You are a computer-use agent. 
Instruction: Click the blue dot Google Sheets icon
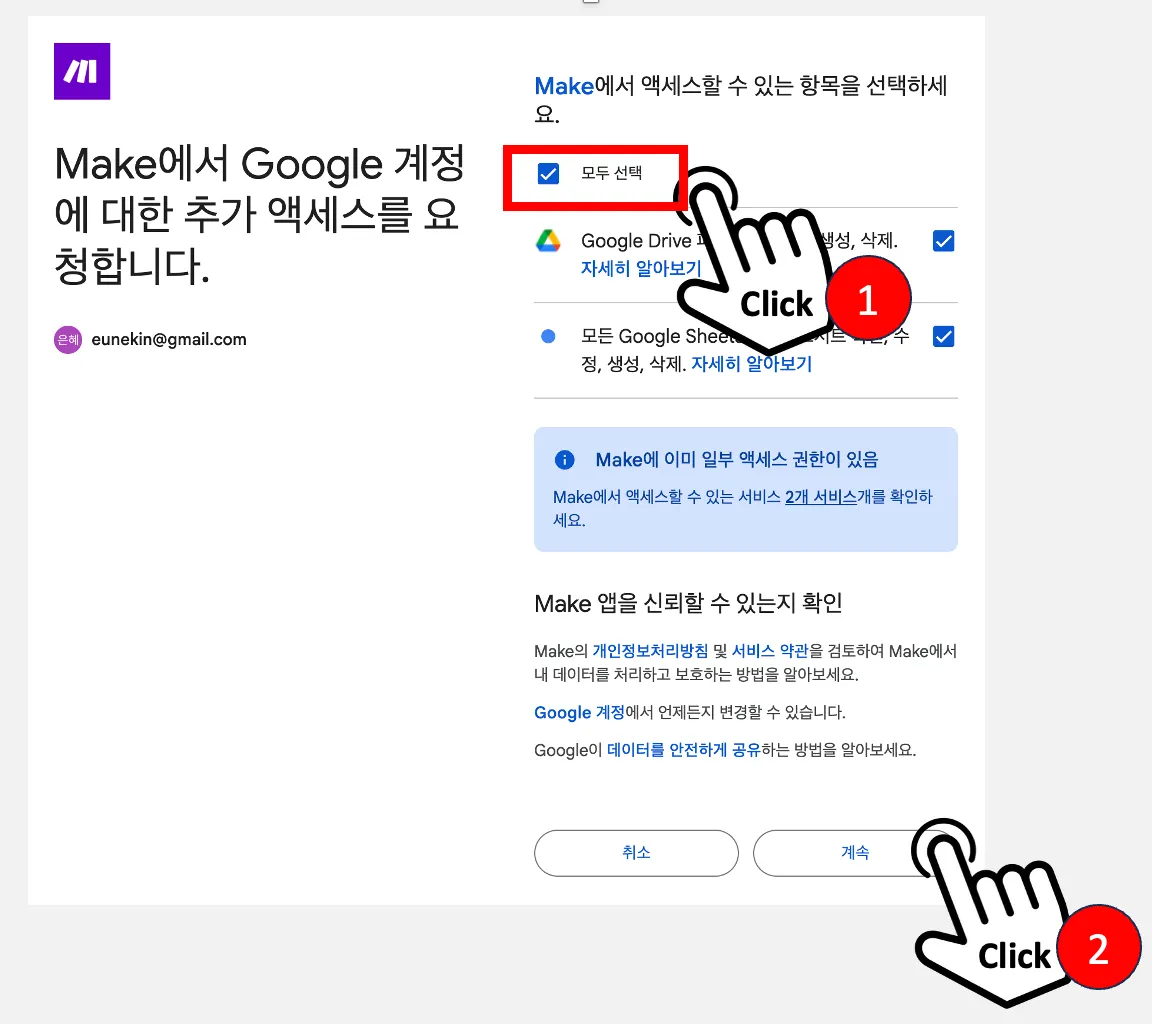(x=548, y=336)
